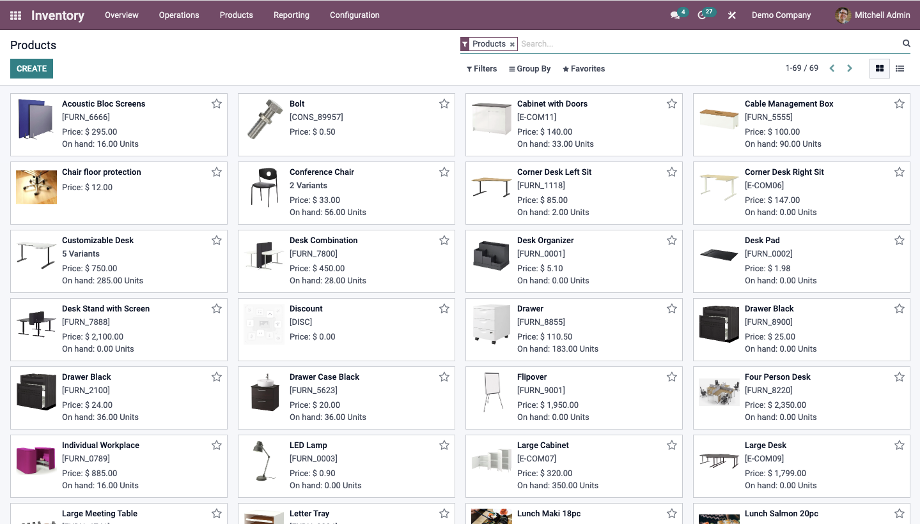Image resolution: width=920 pixels, height=524 pixels.
Task: Go to previous page arrow
Action: (x=832, y=69)
